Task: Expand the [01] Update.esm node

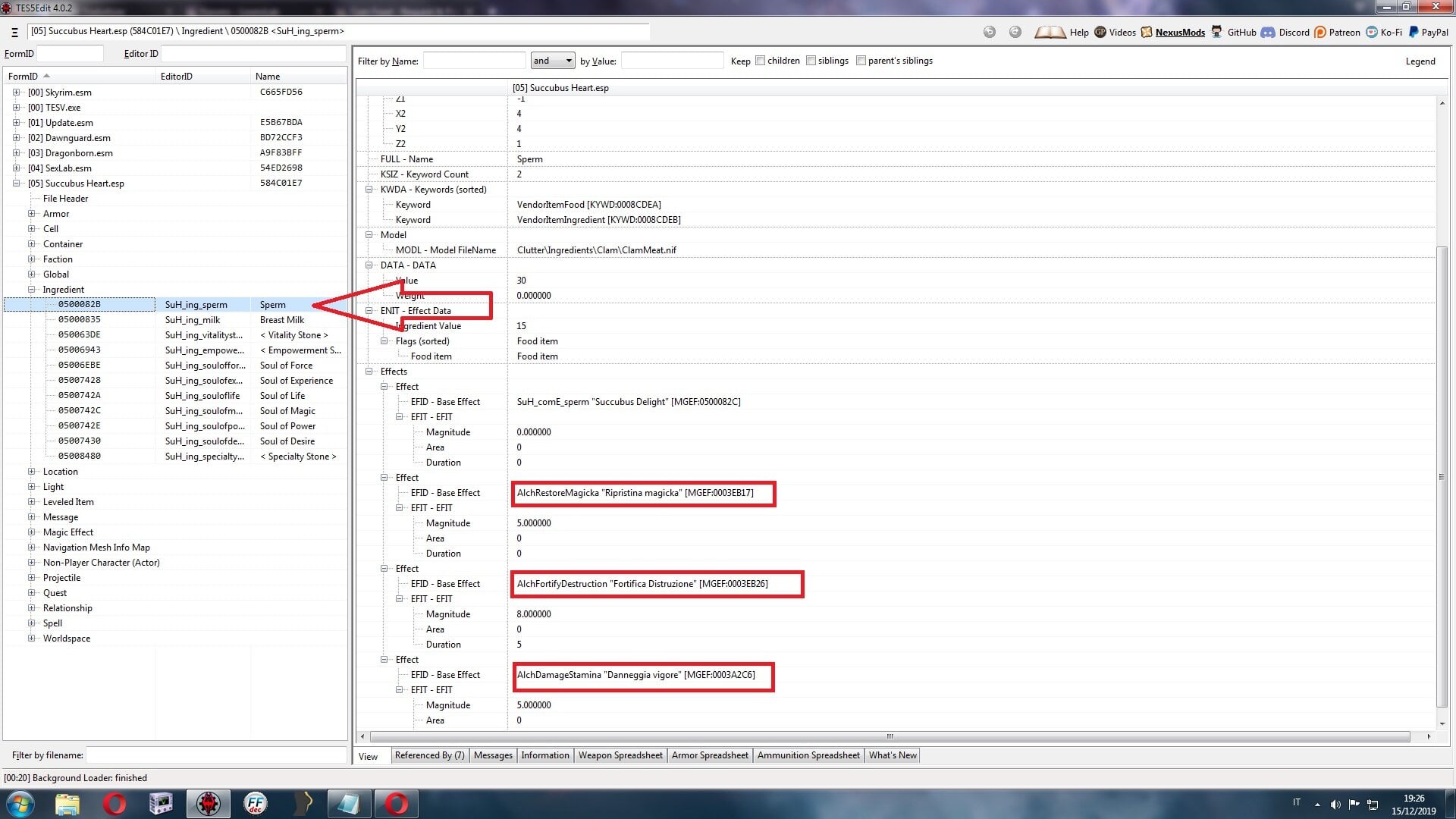Action: coord(16,123)
